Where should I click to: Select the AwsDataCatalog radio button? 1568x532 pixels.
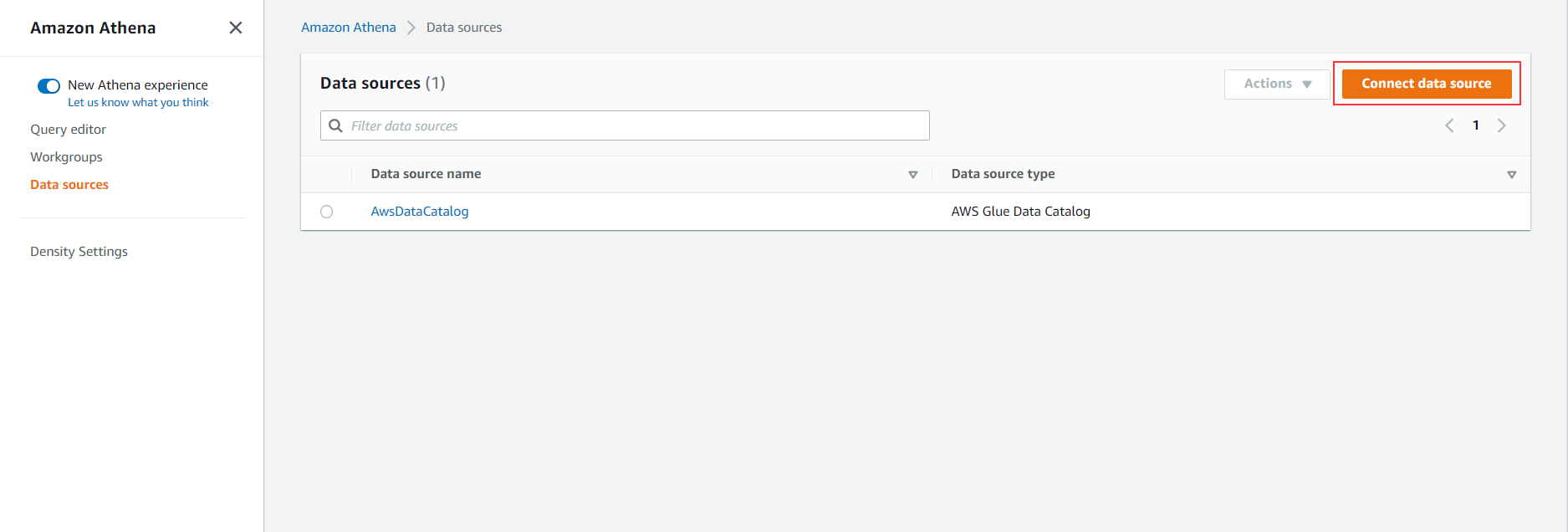click(x=327, y=212)
